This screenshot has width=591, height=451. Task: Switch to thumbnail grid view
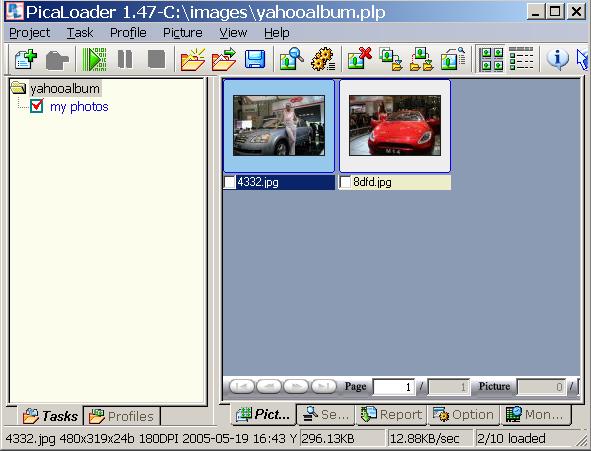tap(492, 59)
